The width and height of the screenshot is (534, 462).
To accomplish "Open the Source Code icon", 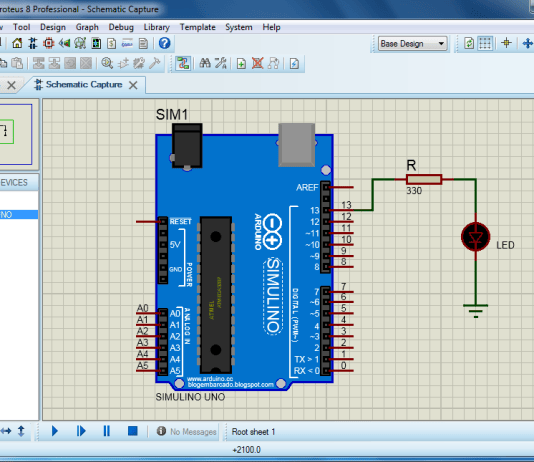I will (127, 43).
